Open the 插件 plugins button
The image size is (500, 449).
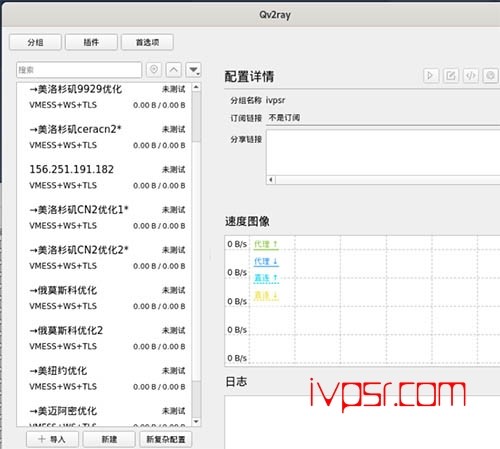coord(91,42)
